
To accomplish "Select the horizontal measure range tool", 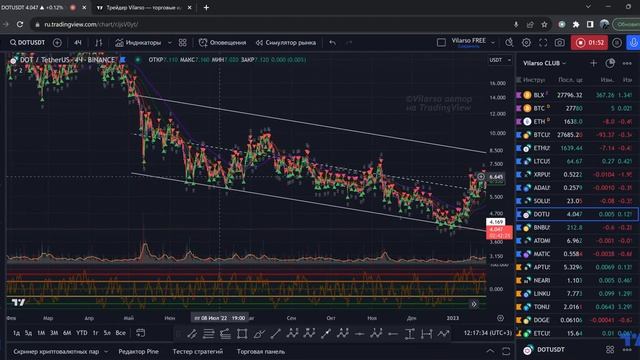I will (427, 334).
